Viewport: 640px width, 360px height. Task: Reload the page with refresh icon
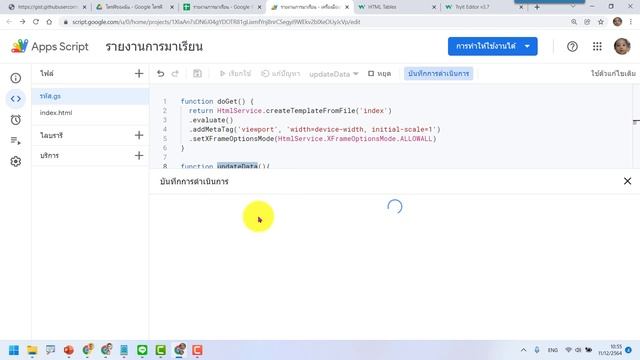pyautogui.click(x=36, y=22)
